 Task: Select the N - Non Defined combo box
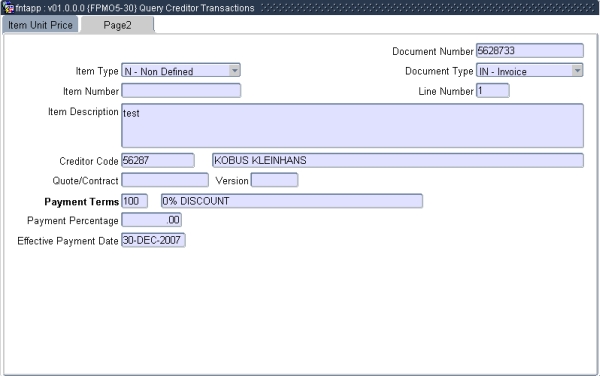[x=181, y=70]
